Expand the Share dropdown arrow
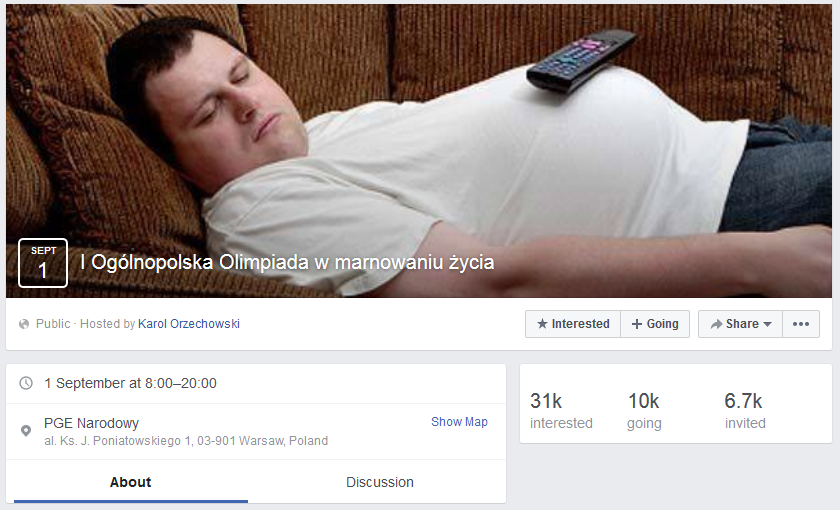 767,324
